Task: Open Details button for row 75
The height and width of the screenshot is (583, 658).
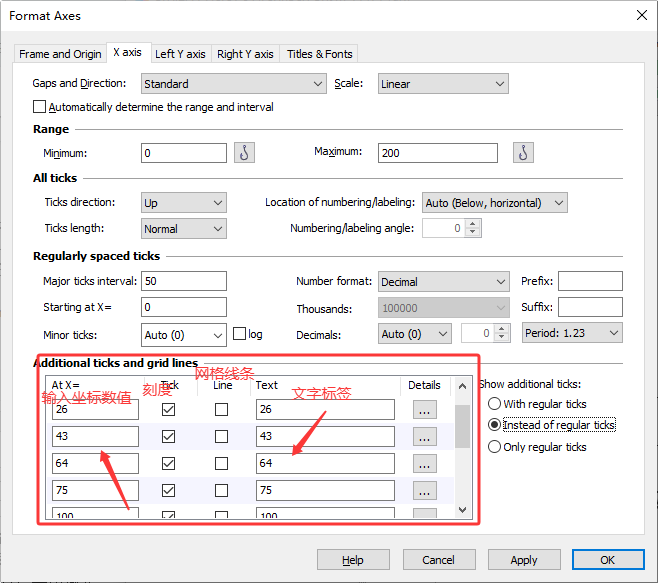Action: click(x=424, y=490)
